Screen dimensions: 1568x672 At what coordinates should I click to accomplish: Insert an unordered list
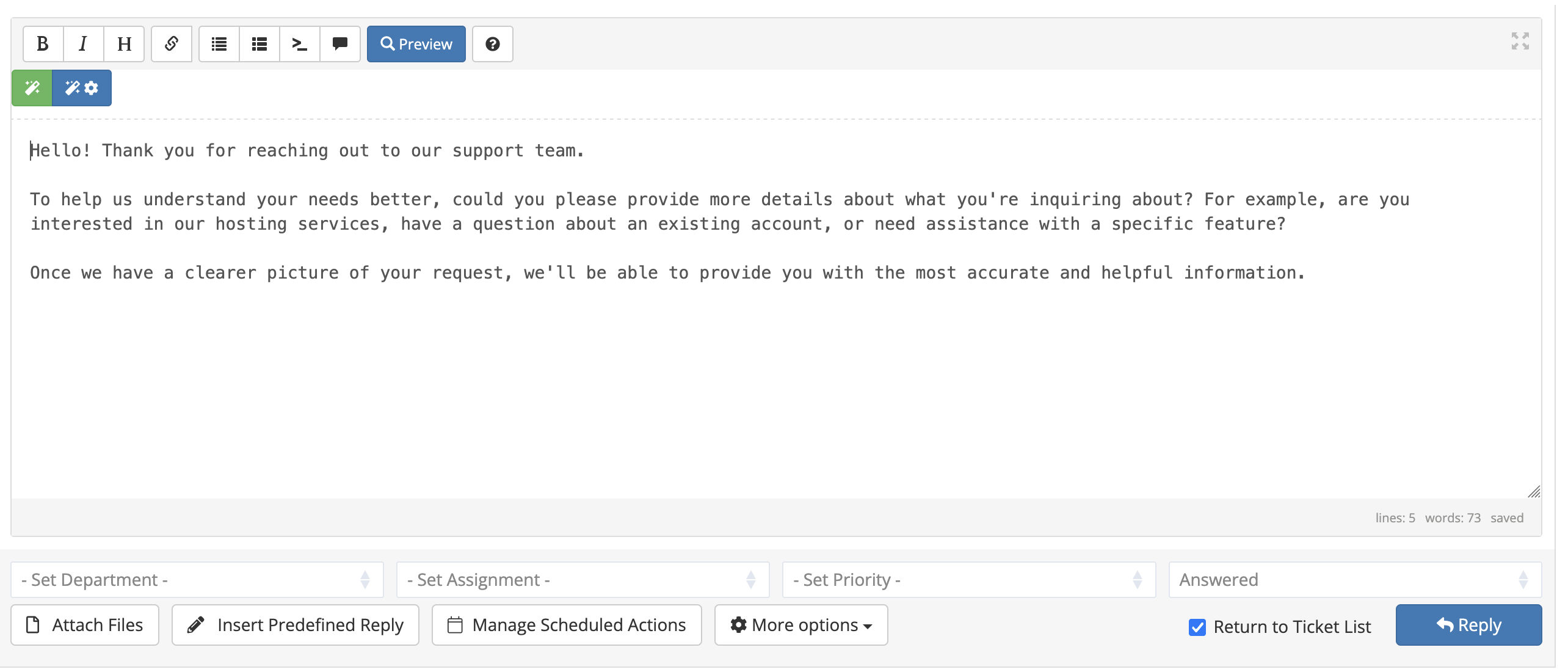tap(219, 44)
